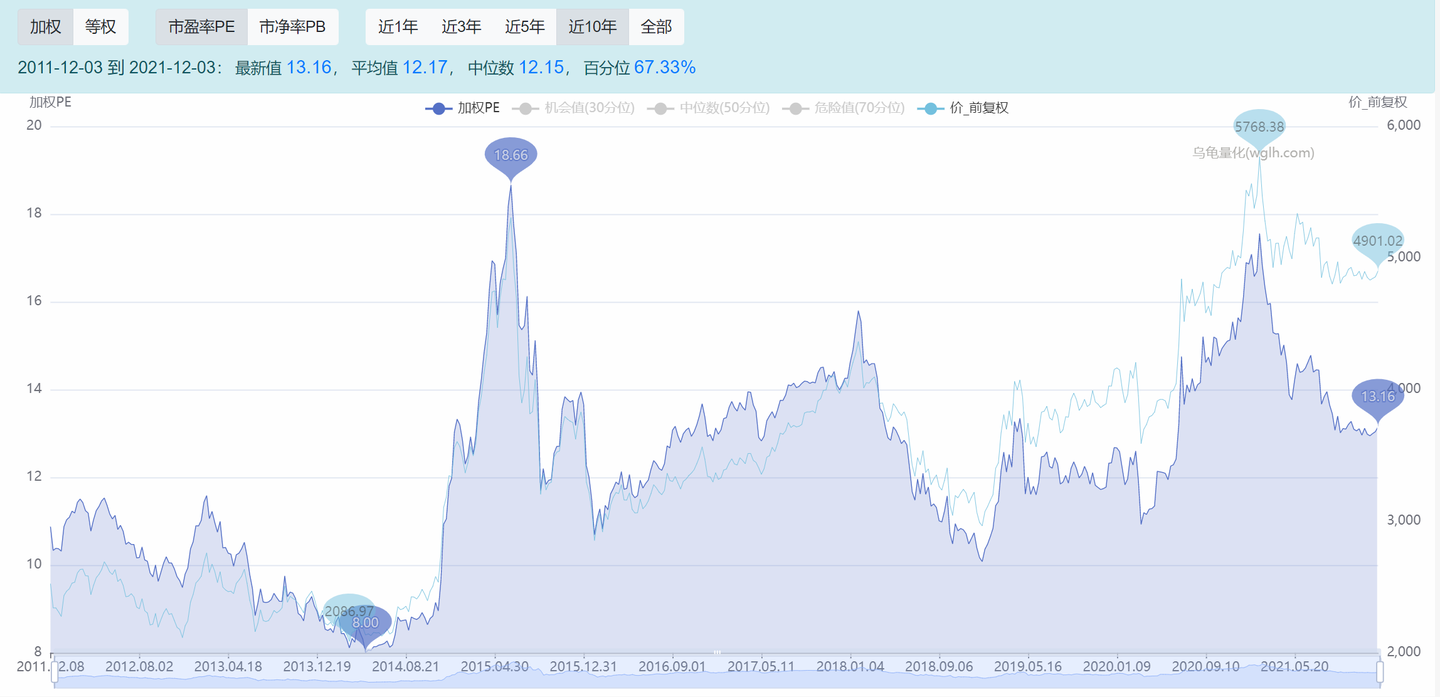The width and height of the screenshot is (1440, 697).
Task: Select the 近1年 time range option
Action: (397, 26)
